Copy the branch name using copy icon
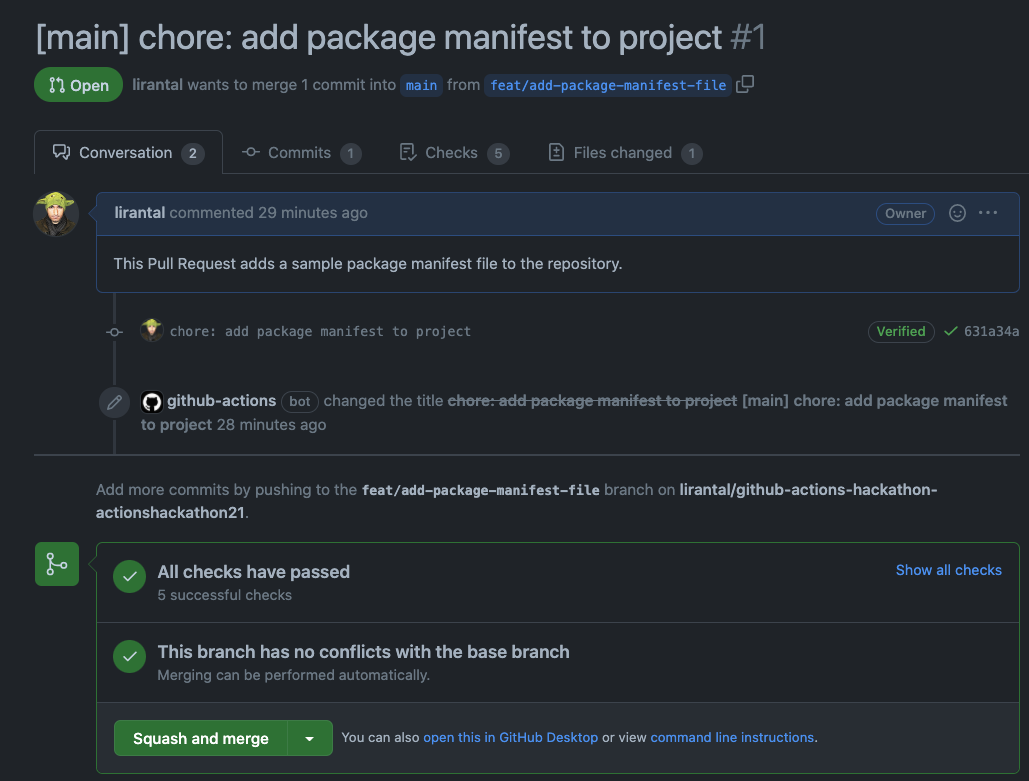This screenshot has height=781, width=1029. (745, 85)
